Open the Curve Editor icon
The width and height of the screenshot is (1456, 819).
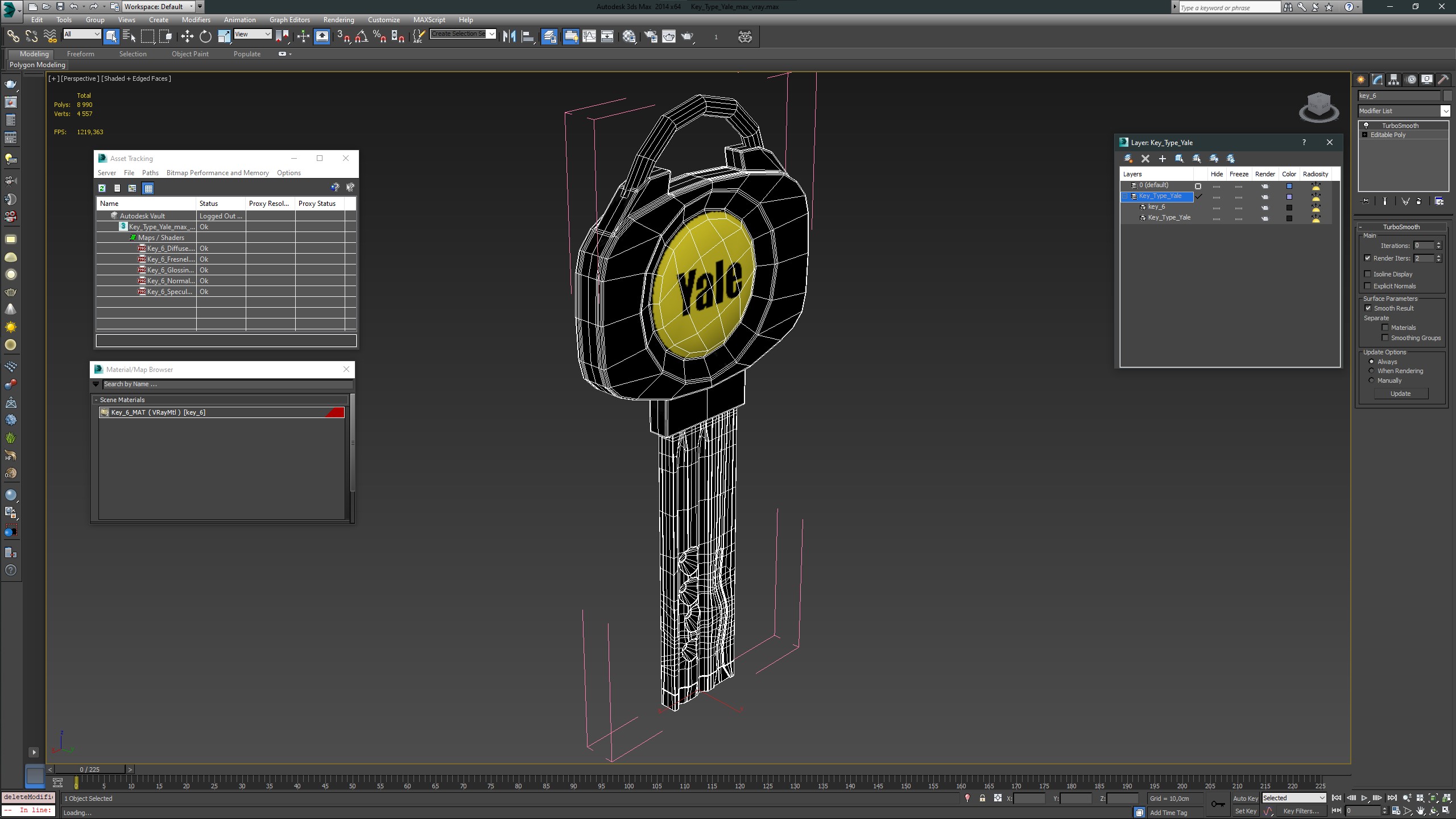(x=589, y=36)
